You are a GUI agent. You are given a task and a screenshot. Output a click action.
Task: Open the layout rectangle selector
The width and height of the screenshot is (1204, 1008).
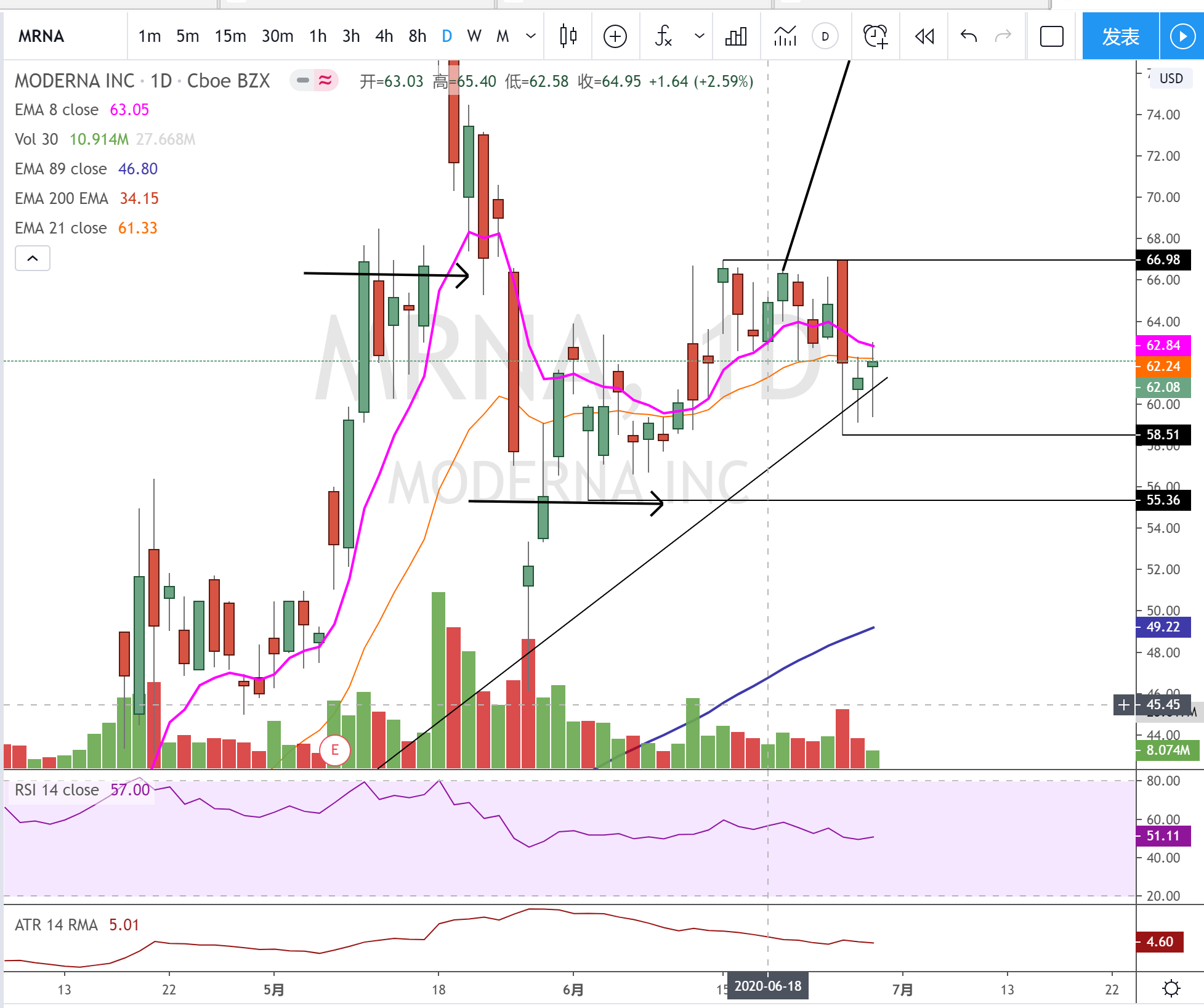click(x=1052, y=36)
